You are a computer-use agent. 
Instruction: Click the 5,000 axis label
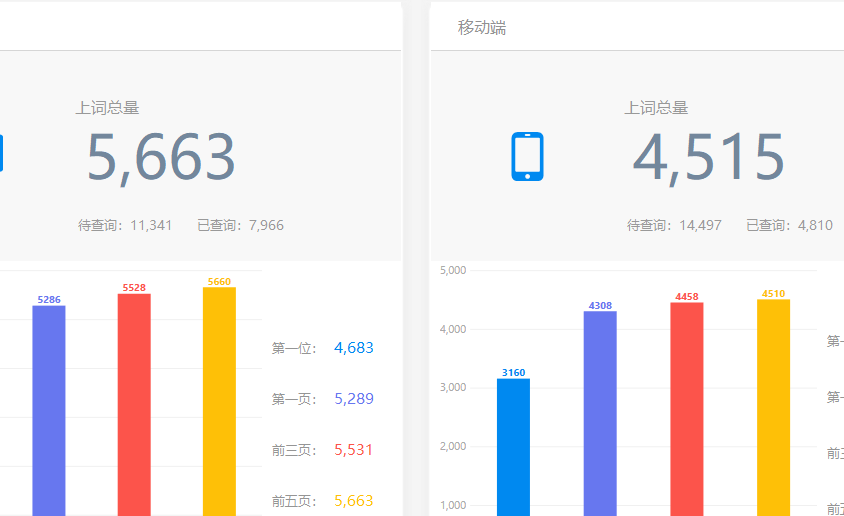point(453,270)
